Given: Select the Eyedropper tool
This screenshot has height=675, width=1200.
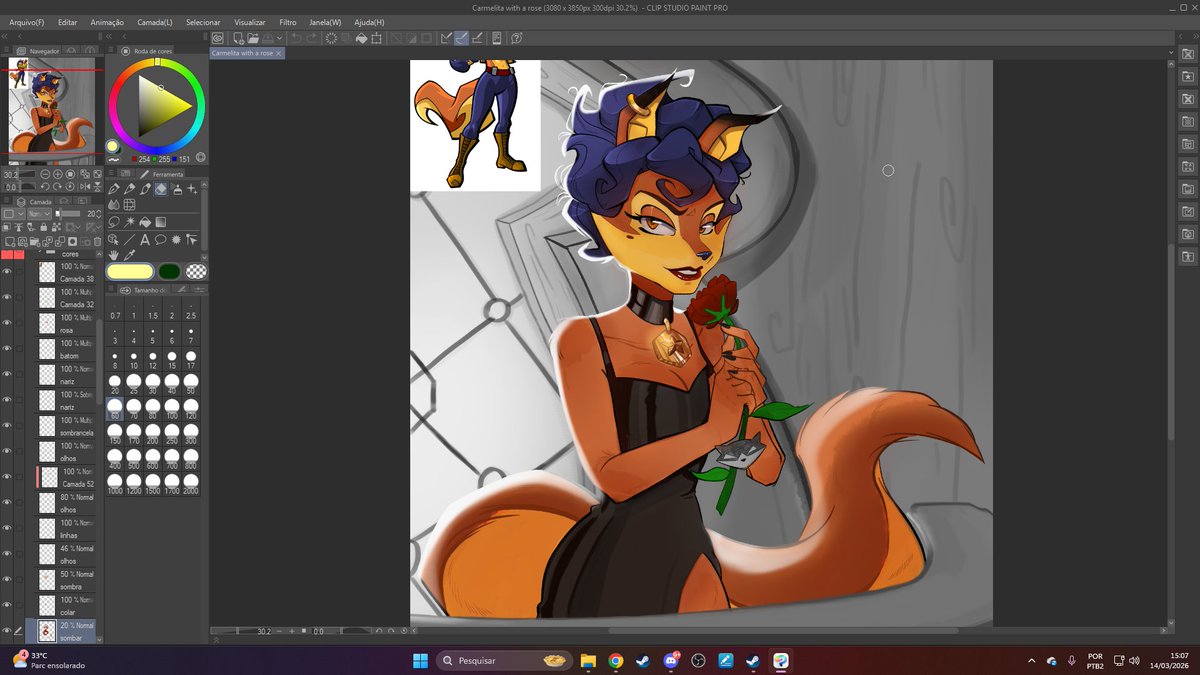Looking at the screenshot, I should tap(129, 255).
